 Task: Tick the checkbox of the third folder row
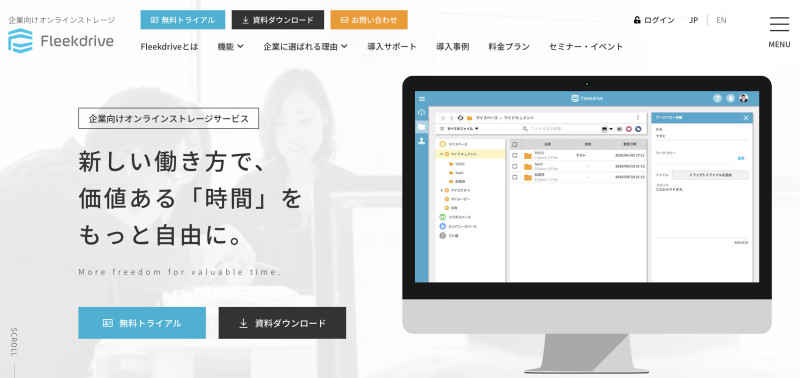[515, 177]
